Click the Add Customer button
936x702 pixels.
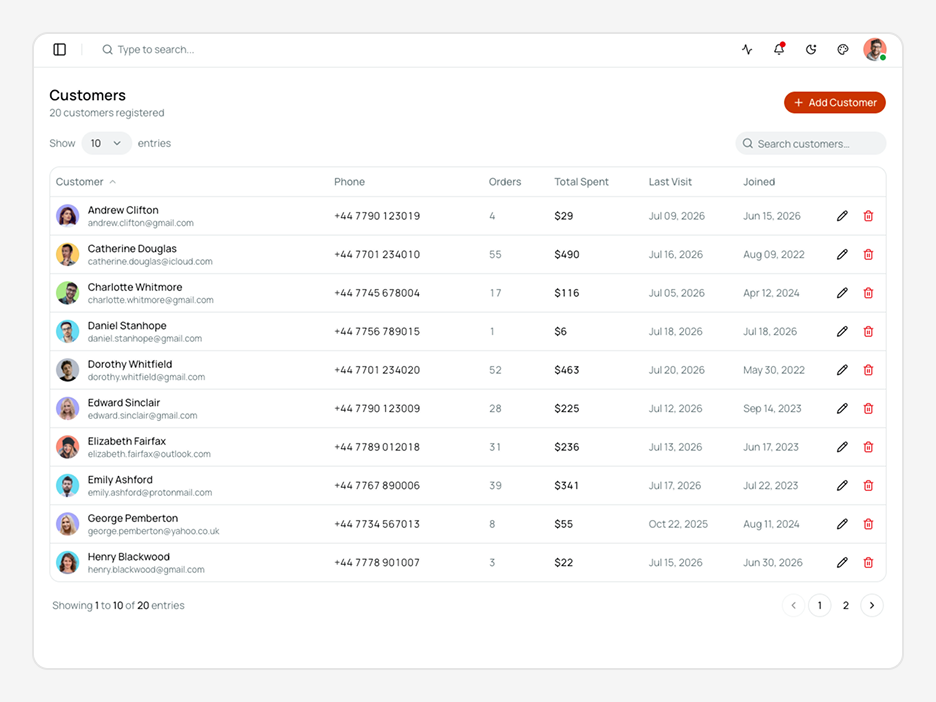pyautogui.click(x=835, y=103)
